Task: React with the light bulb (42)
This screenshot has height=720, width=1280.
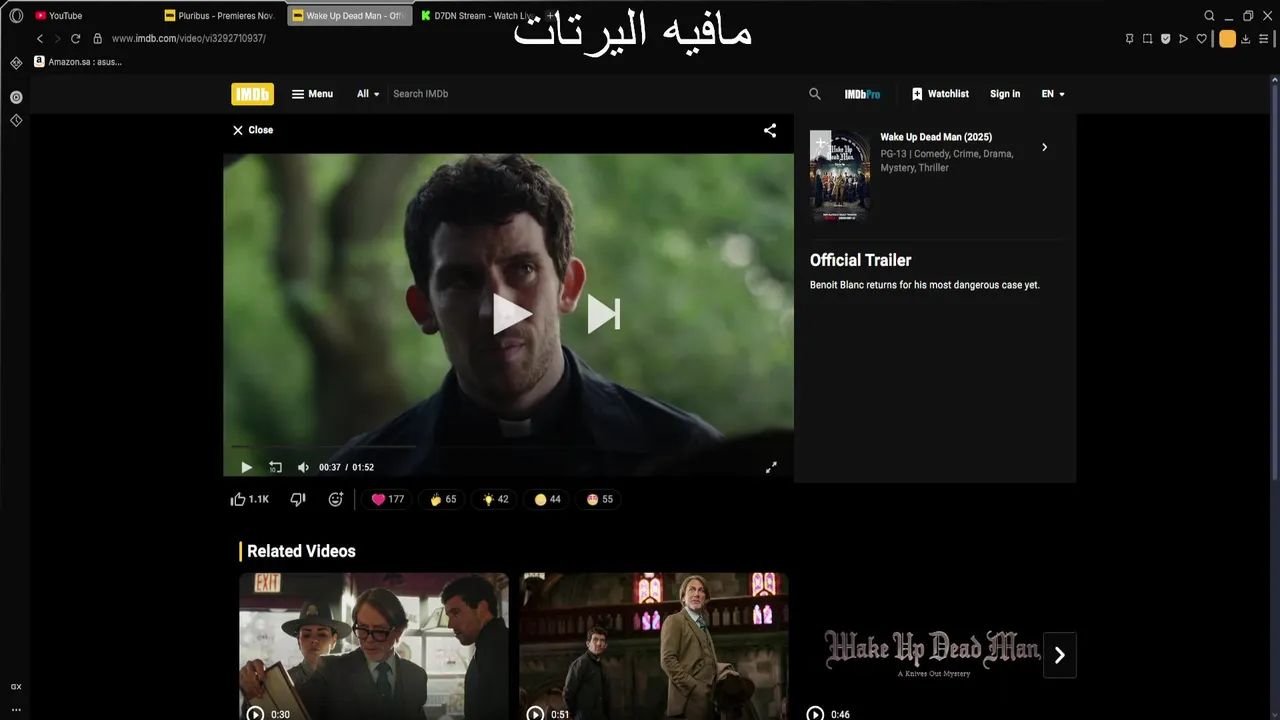Action: click(495, 499)
